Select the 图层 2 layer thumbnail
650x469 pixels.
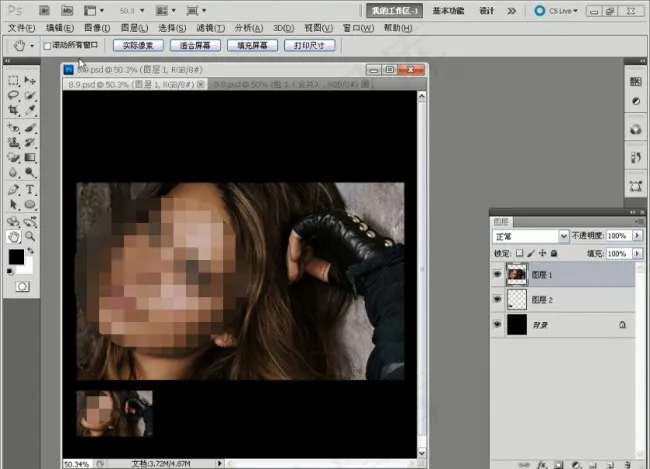pos(517,298)
